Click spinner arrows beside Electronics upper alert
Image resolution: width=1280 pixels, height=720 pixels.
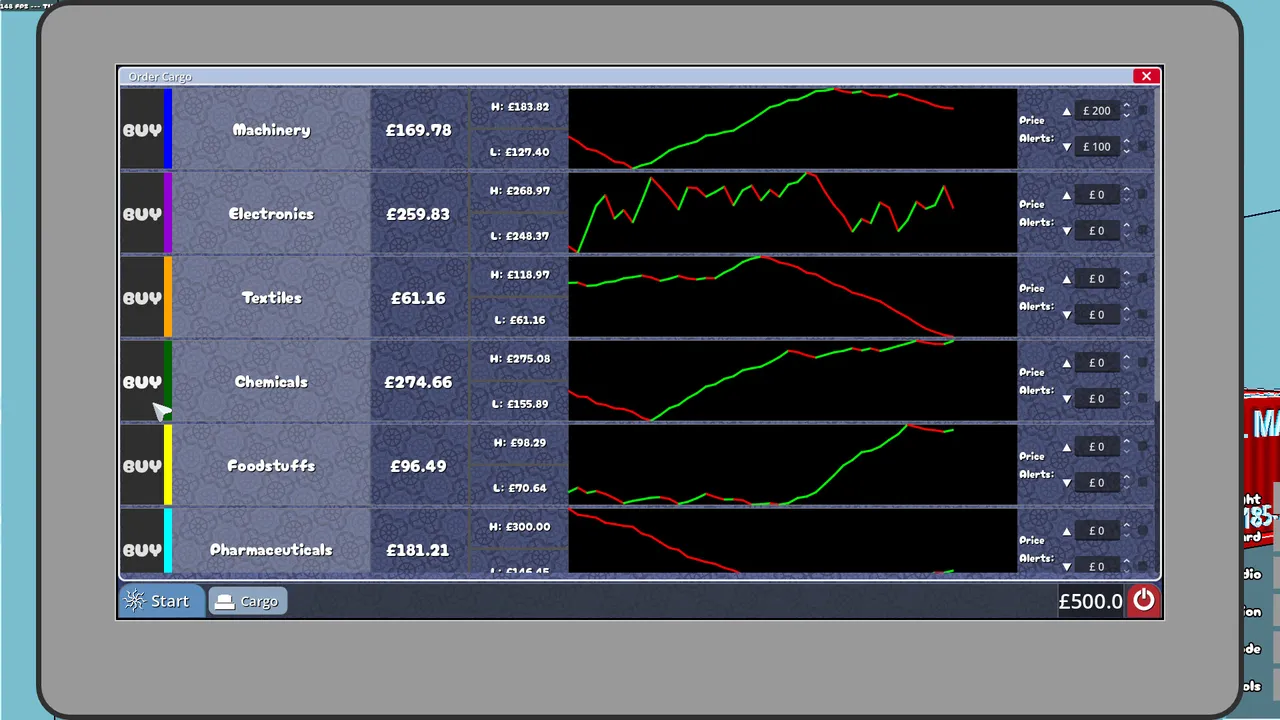click(1126, 195)
